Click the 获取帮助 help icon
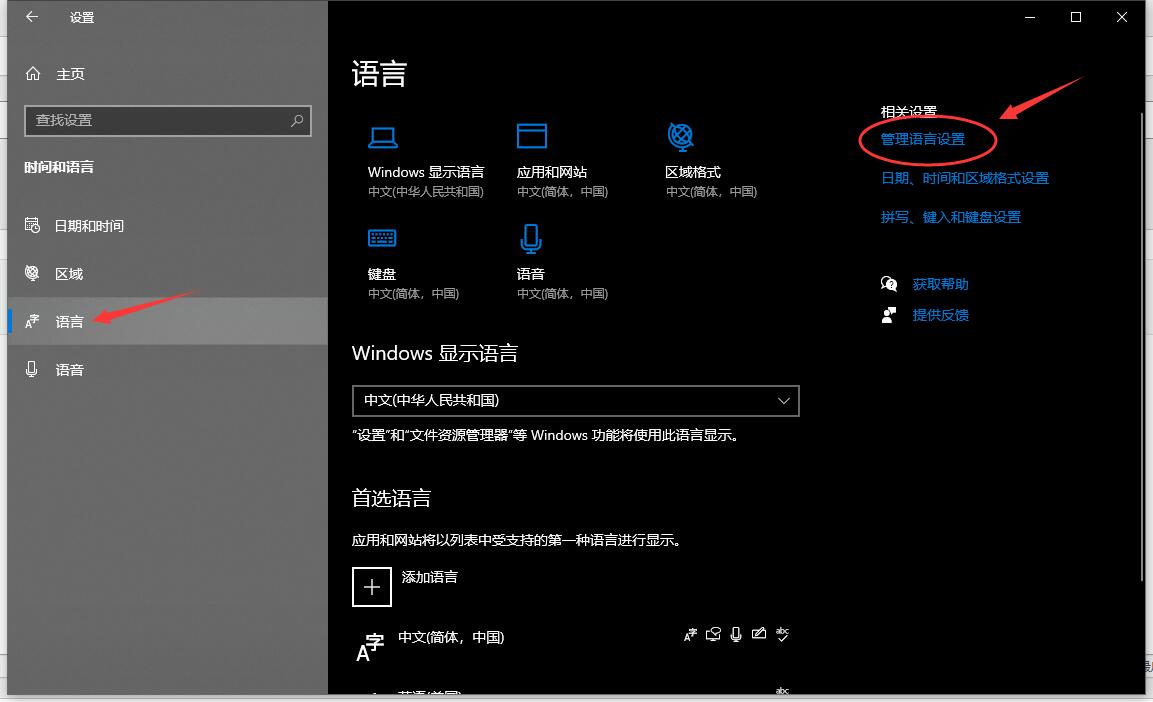The width and height of the screenshot is (1153, 702). pos(889,283)
